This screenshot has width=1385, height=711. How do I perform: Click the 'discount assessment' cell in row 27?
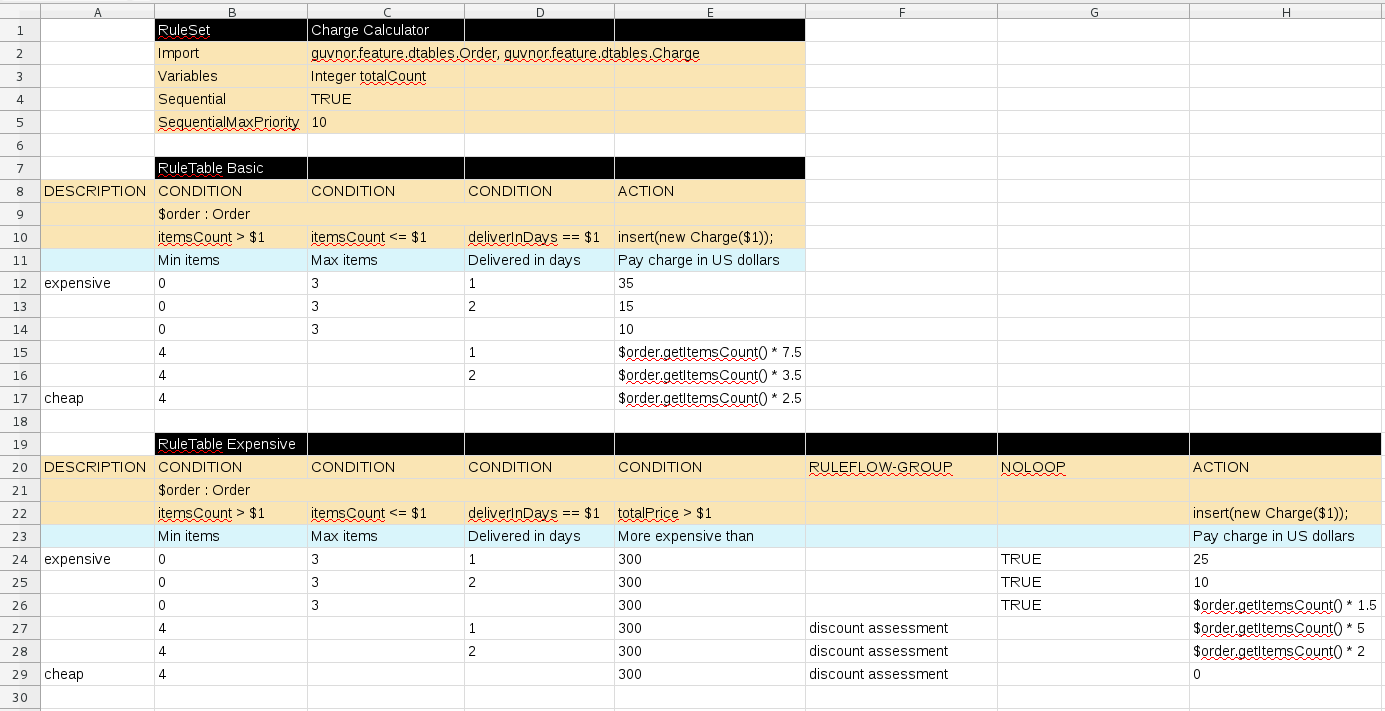[x=880, y=628]
